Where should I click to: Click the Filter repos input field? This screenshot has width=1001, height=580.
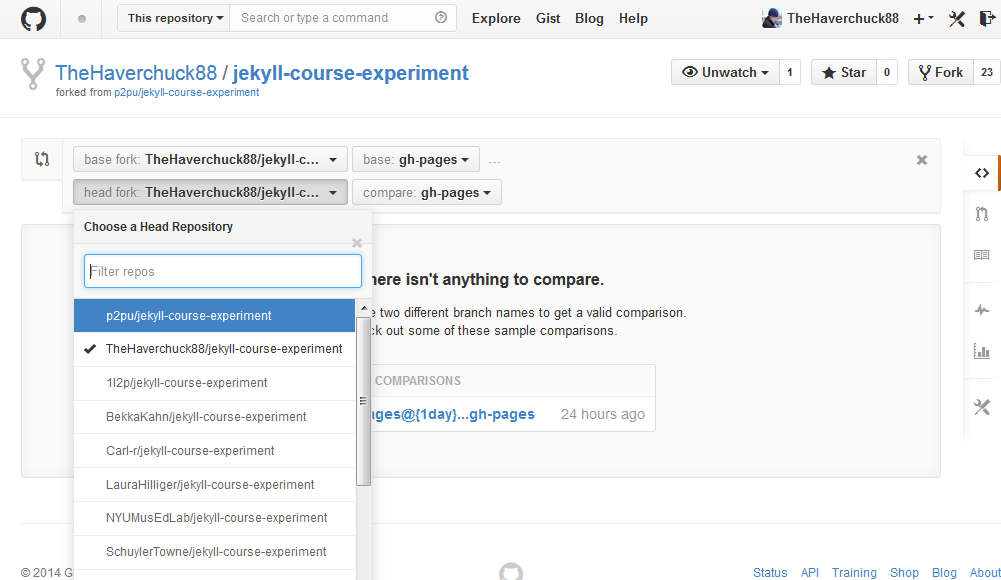coord(223,271)
